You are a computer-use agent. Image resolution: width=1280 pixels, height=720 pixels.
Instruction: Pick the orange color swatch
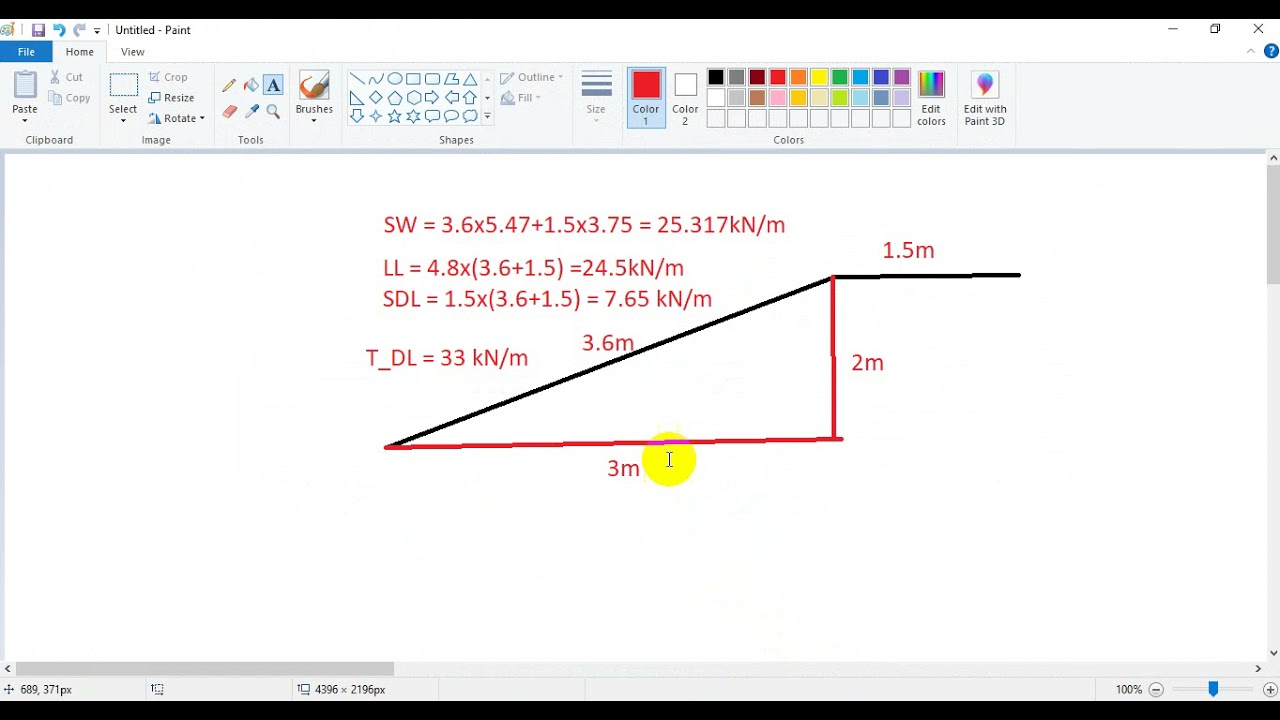point(798,77)
